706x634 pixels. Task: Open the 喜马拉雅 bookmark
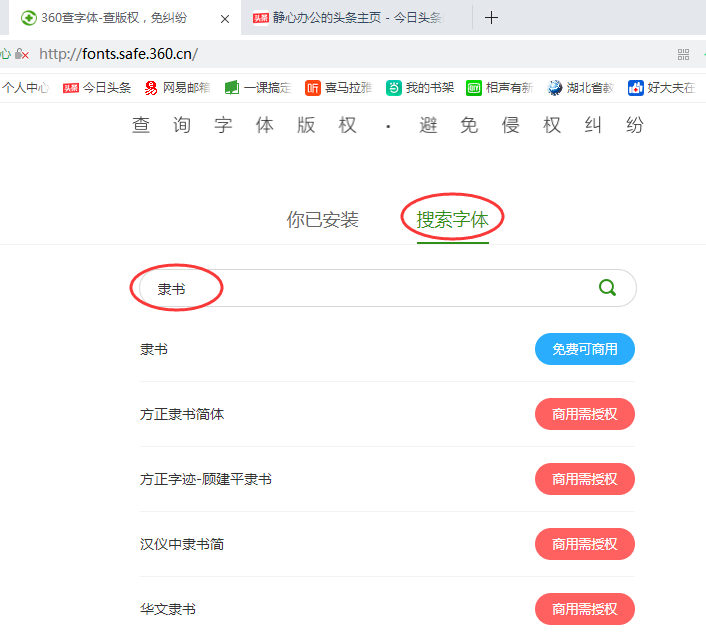point(339,88)
